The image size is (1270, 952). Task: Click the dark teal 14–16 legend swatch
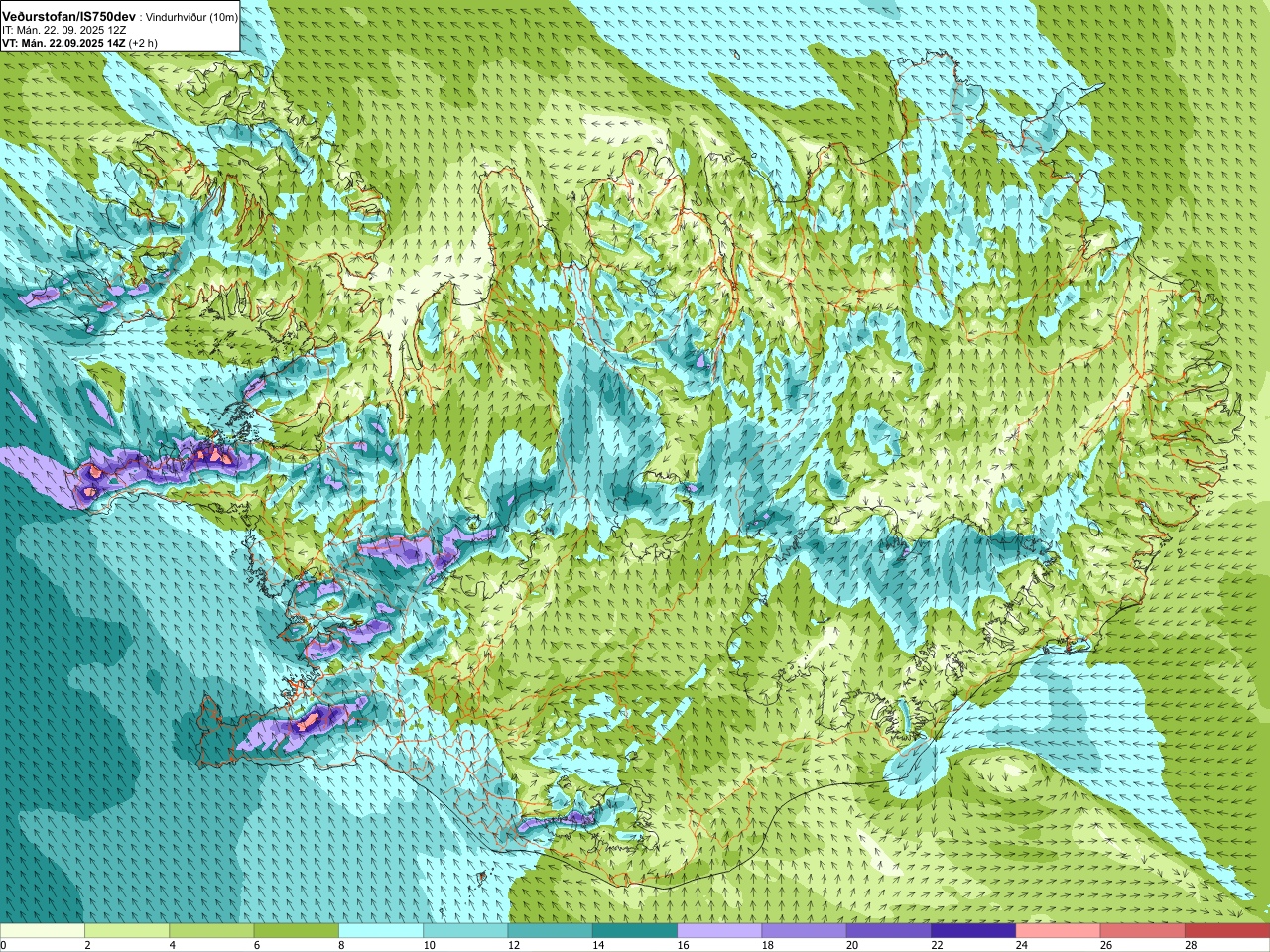tap(635, 931)
